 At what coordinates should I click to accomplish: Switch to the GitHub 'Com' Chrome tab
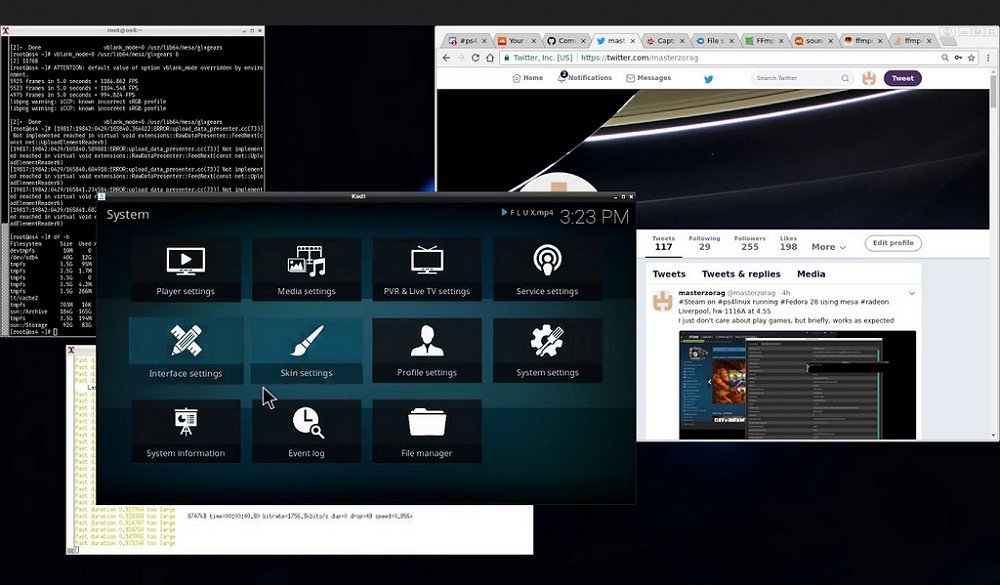[x=567, y=40]
